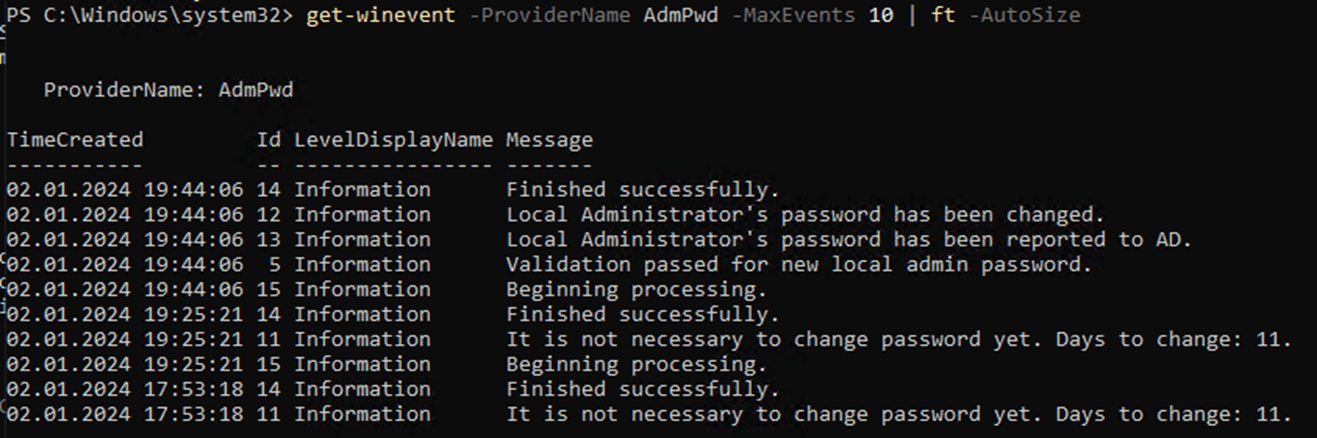Click the PS C:\Windows\system32 prompt

tap(144, 16)
